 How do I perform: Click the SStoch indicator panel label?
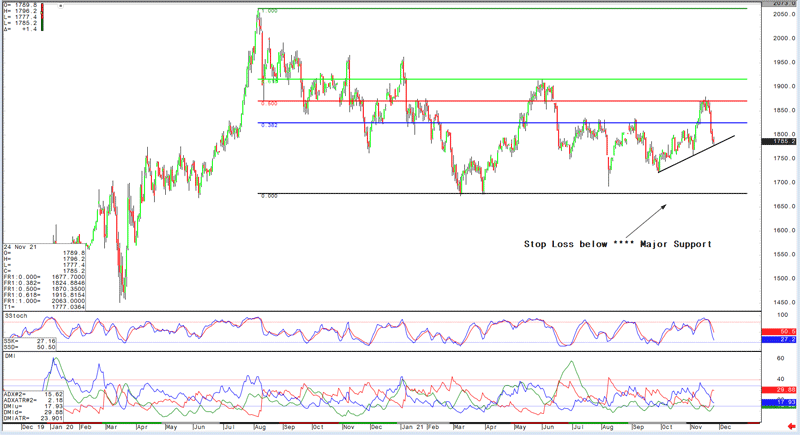click(x=14, y=315)
